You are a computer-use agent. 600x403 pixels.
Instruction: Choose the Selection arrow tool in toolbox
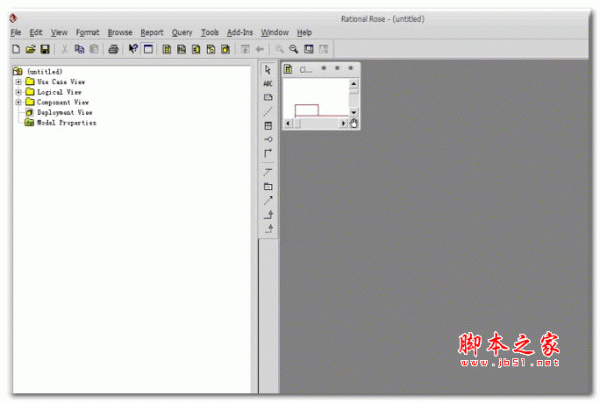click(268, 70)
